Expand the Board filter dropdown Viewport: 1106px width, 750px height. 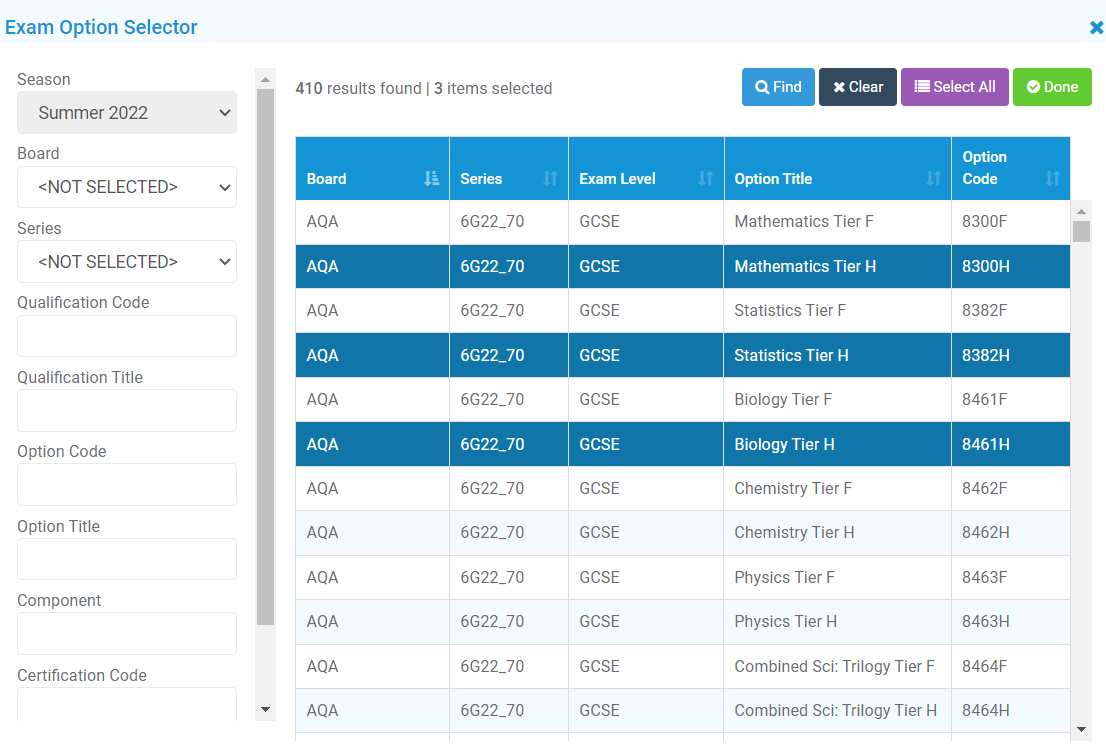[127, 187]
